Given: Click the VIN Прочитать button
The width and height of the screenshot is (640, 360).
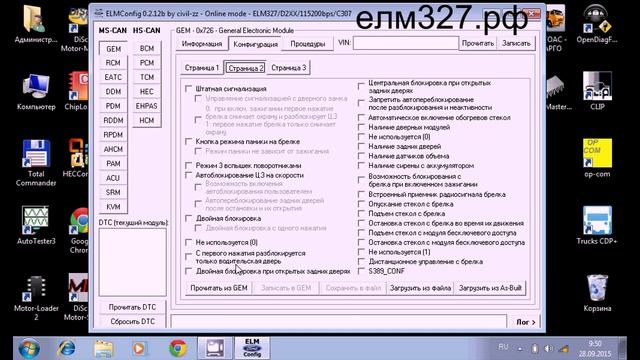Looking at the screenshot, I should (478, 43).
